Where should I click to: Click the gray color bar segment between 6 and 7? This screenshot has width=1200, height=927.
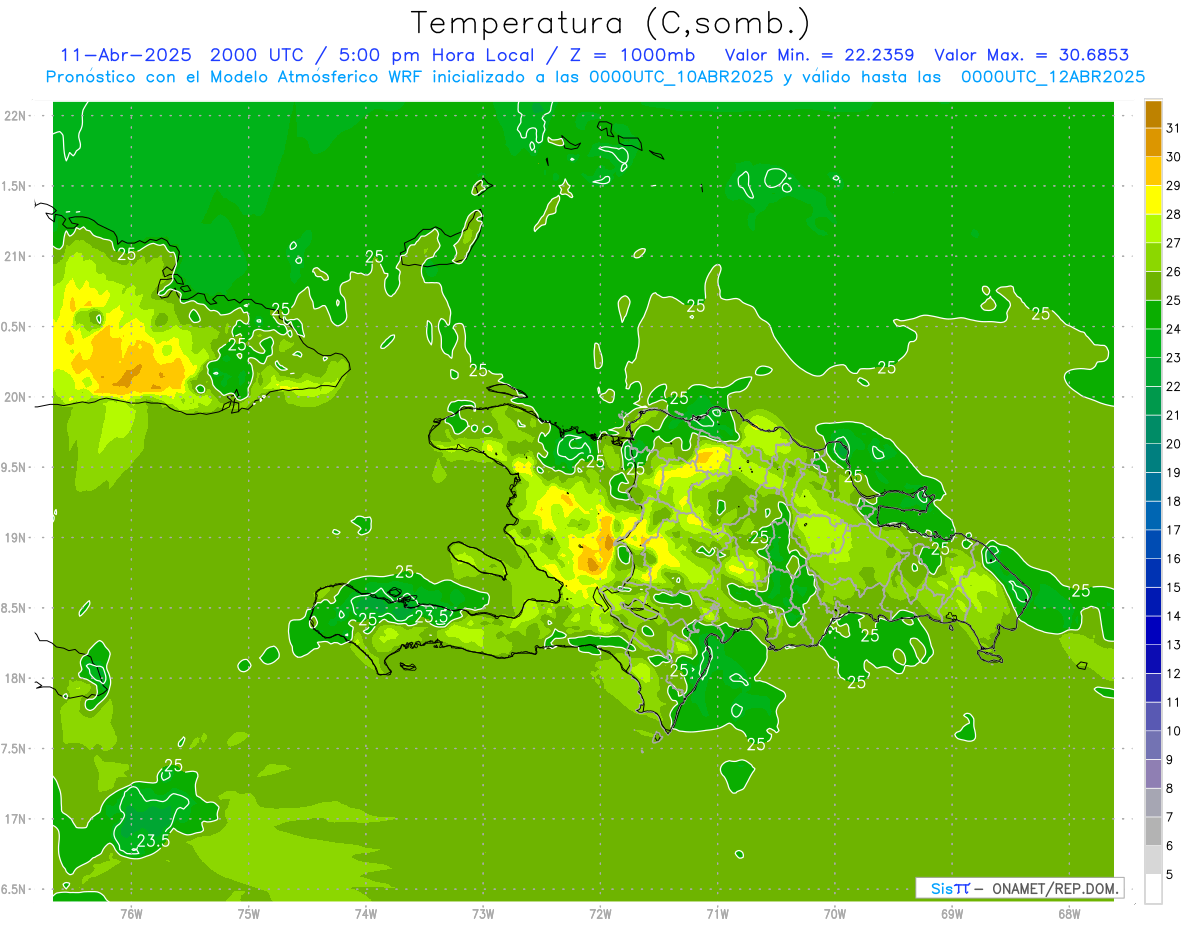click(1153, 831)
